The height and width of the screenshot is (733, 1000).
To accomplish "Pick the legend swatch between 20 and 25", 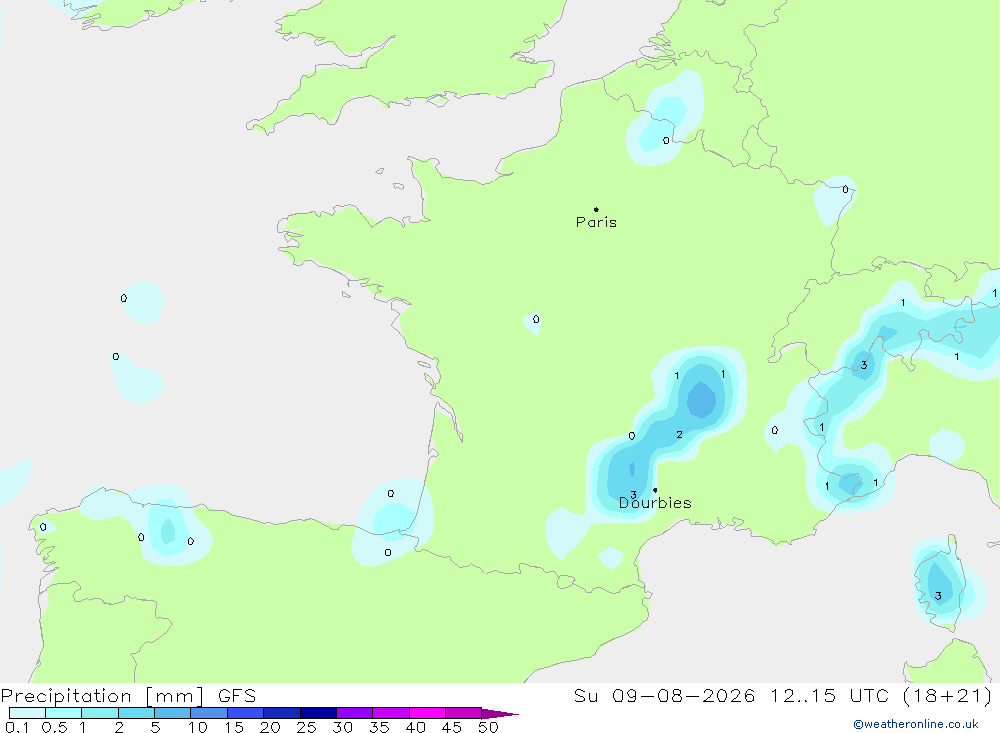I will coord(281,713).
